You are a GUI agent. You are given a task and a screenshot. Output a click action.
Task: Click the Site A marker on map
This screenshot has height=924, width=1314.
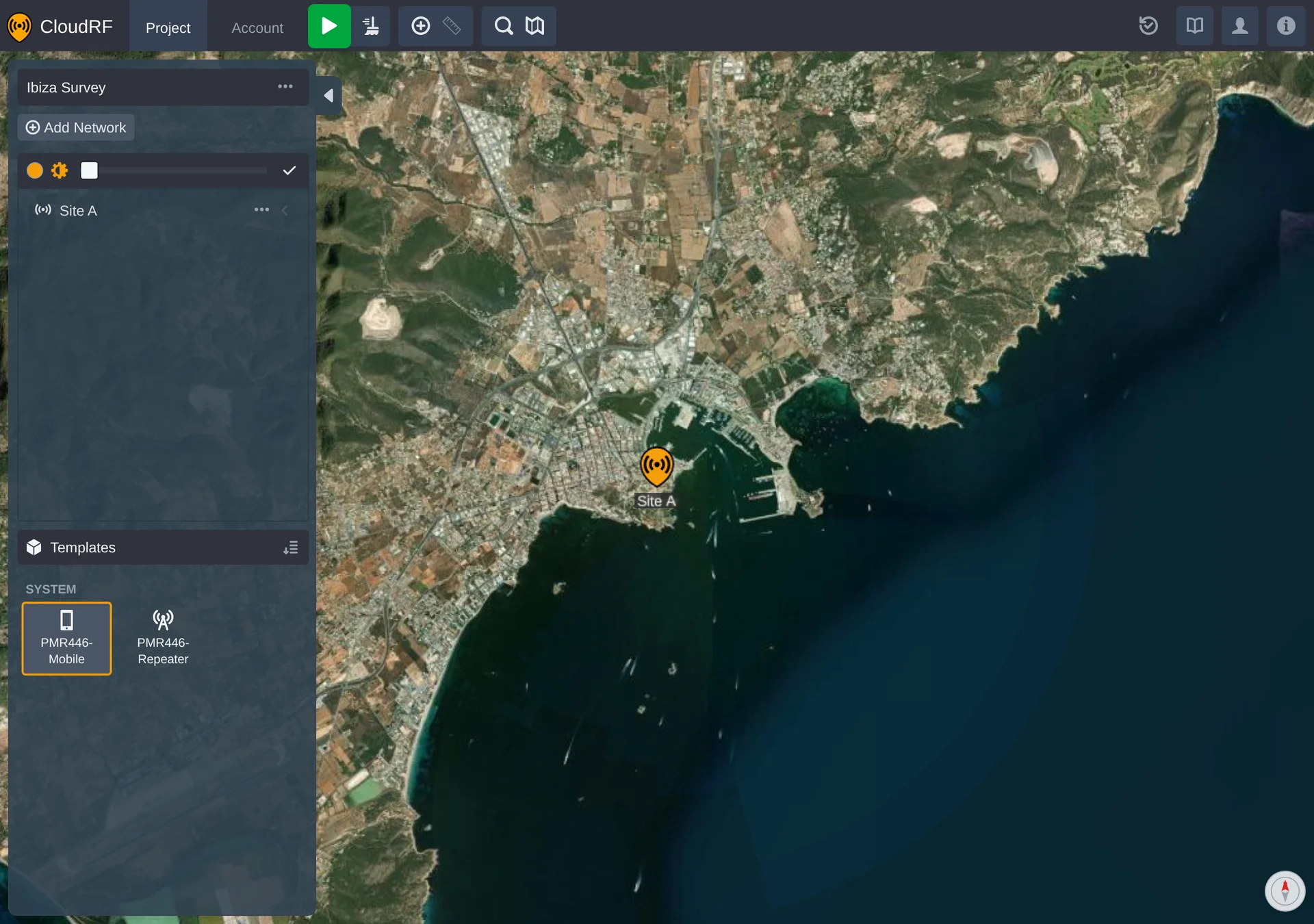click(x=656, y=467)
